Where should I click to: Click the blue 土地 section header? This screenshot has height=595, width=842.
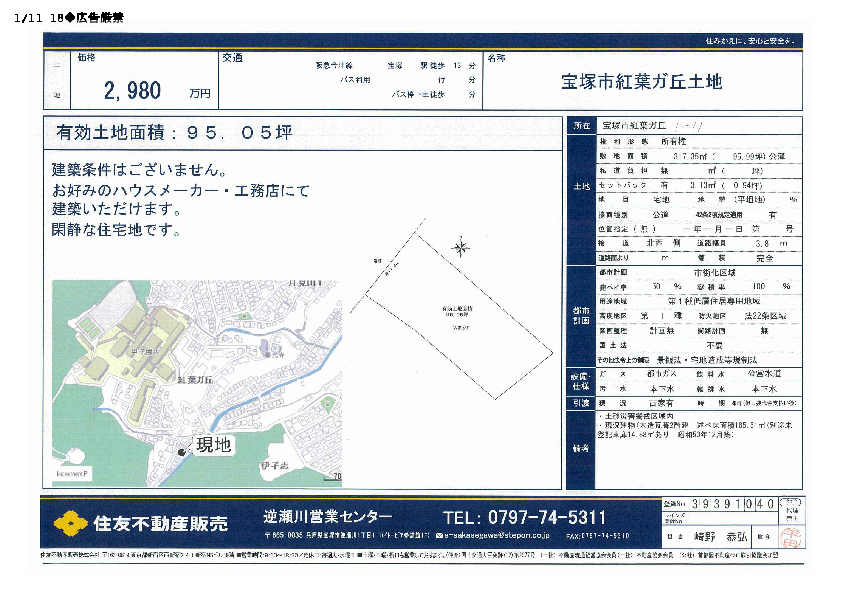(x=581, y=187)
